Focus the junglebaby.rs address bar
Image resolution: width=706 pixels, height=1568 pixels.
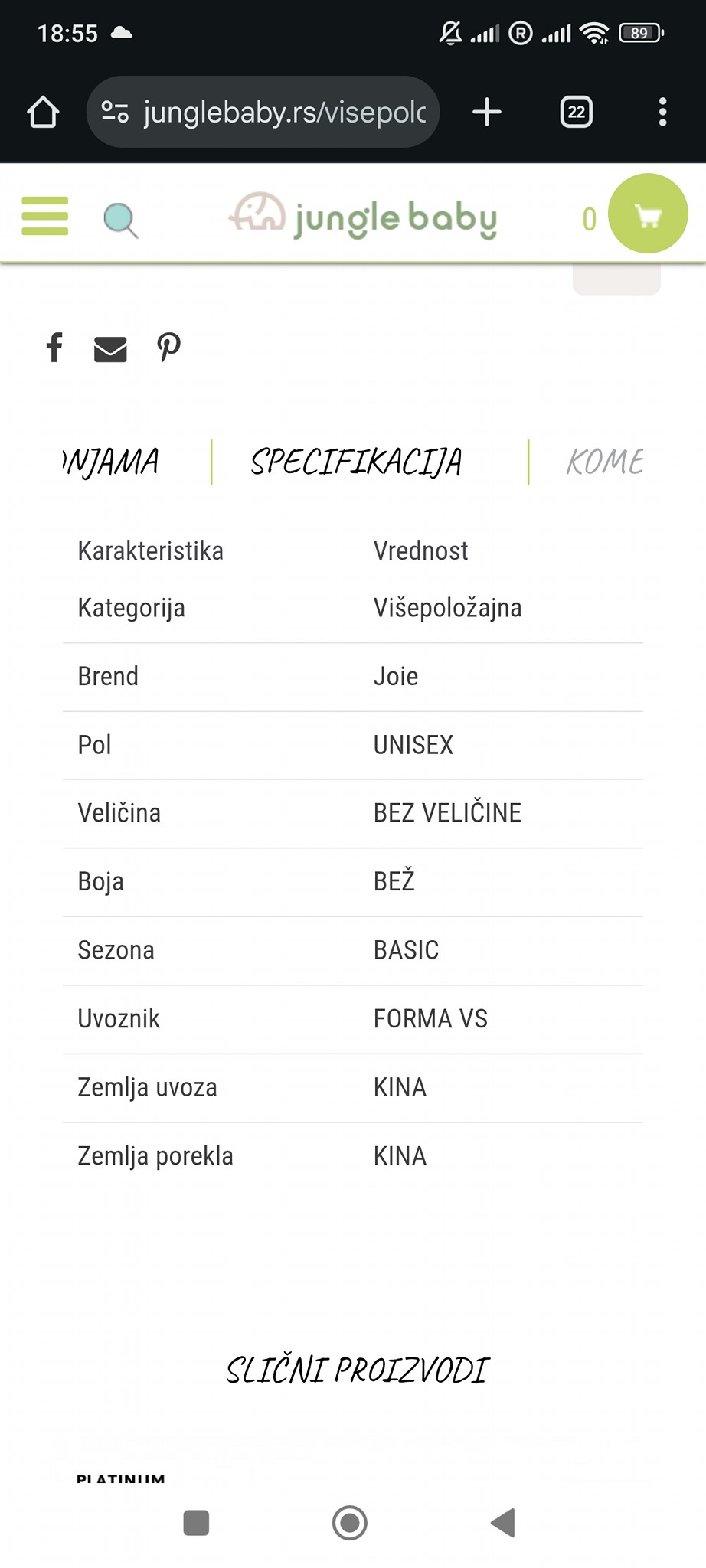tap(283, 113)
